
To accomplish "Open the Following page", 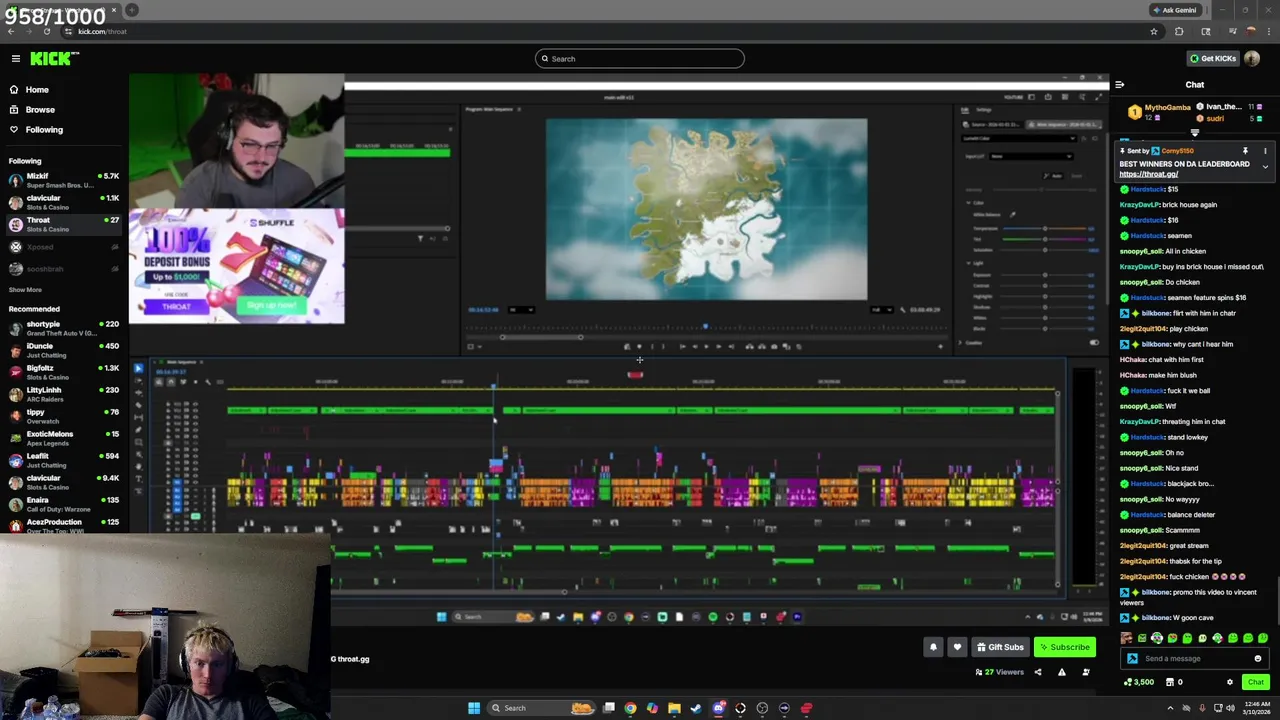I will (44, 130).
